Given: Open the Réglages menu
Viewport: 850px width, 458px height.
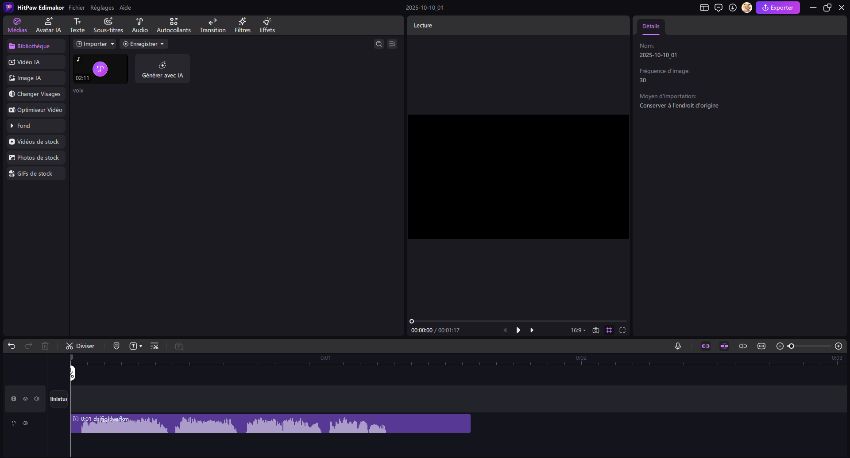Looking at the screenshot, I should (102, 7).
